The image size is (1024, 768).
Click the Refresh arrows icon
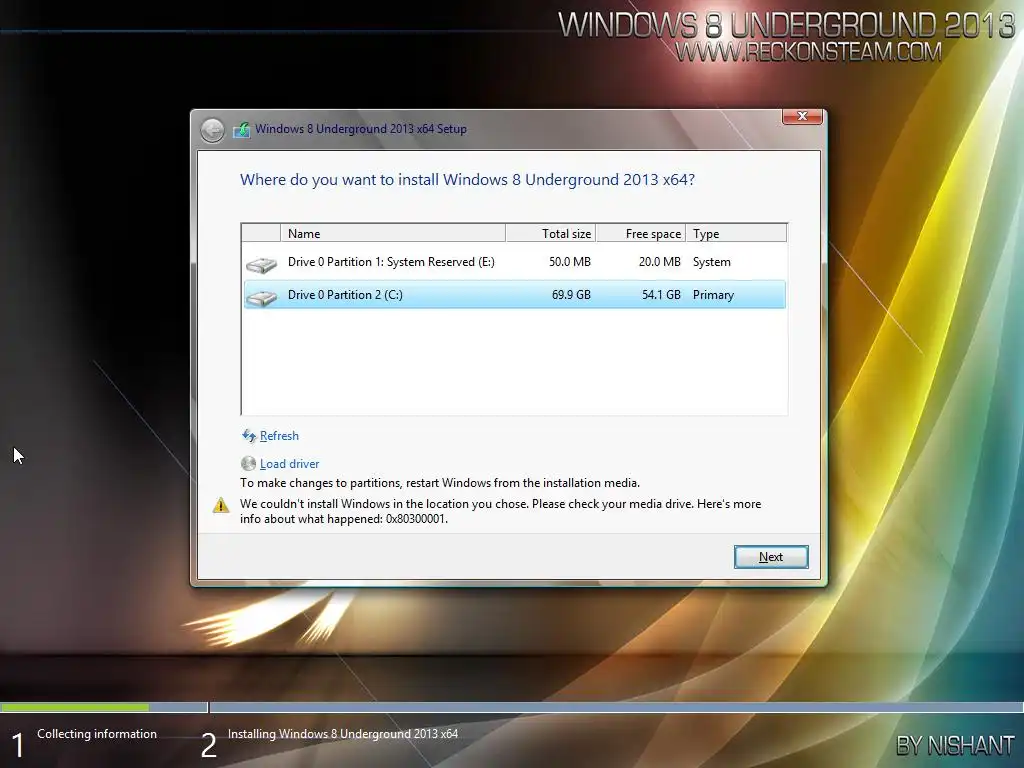click(249, 436)
